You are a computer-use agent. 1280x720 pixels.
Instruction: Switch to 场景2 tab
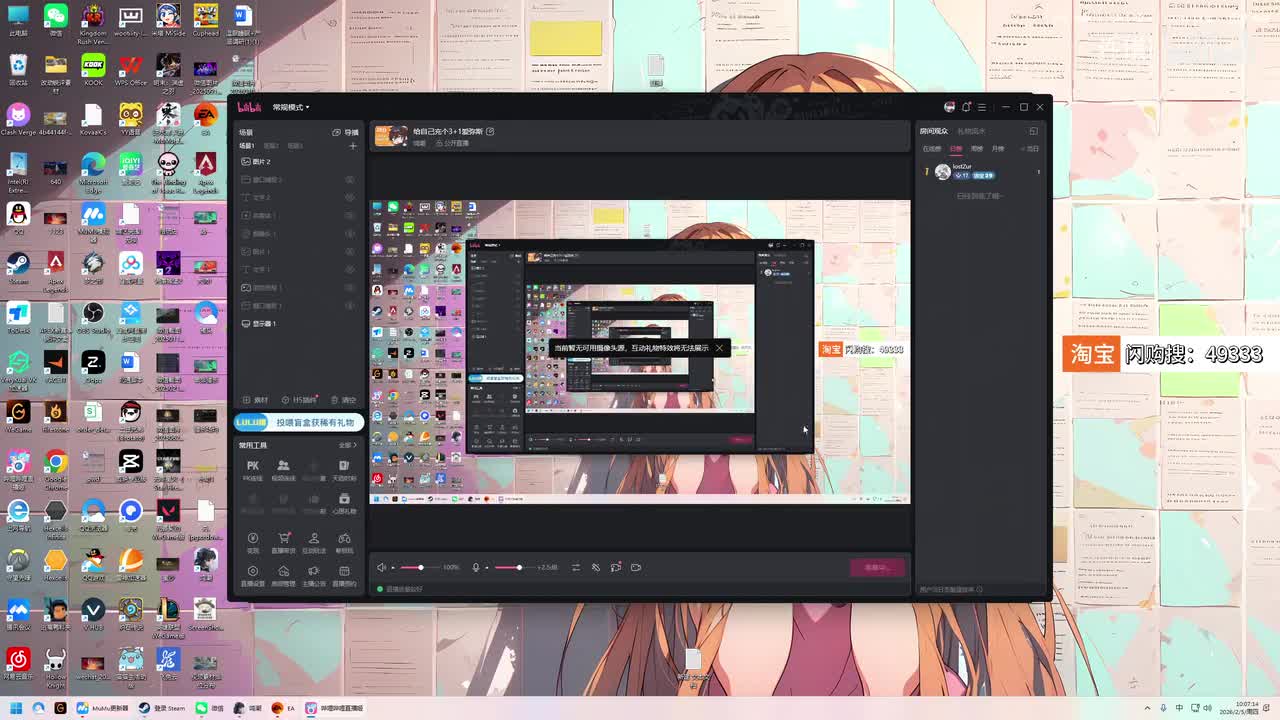271,146
